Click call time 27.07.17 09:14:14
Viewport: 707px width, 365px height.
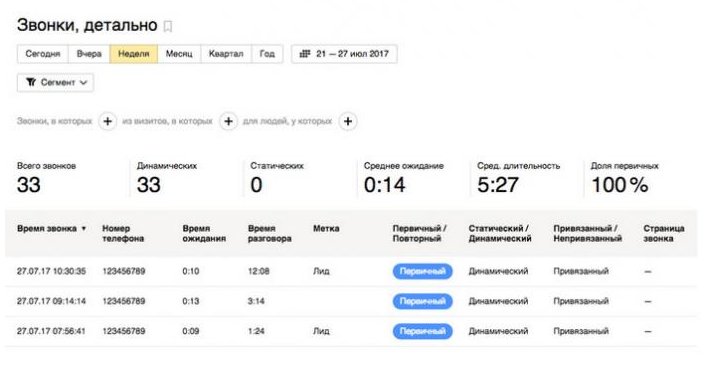coord(51,301)
